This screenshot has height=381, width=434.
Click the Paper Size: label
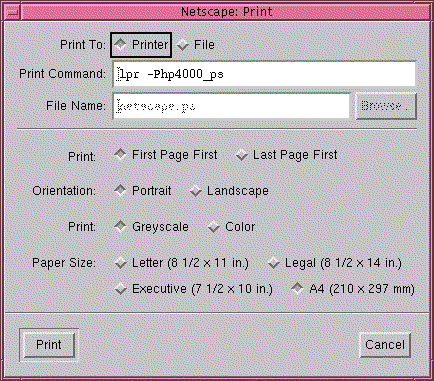coord(64,263)
